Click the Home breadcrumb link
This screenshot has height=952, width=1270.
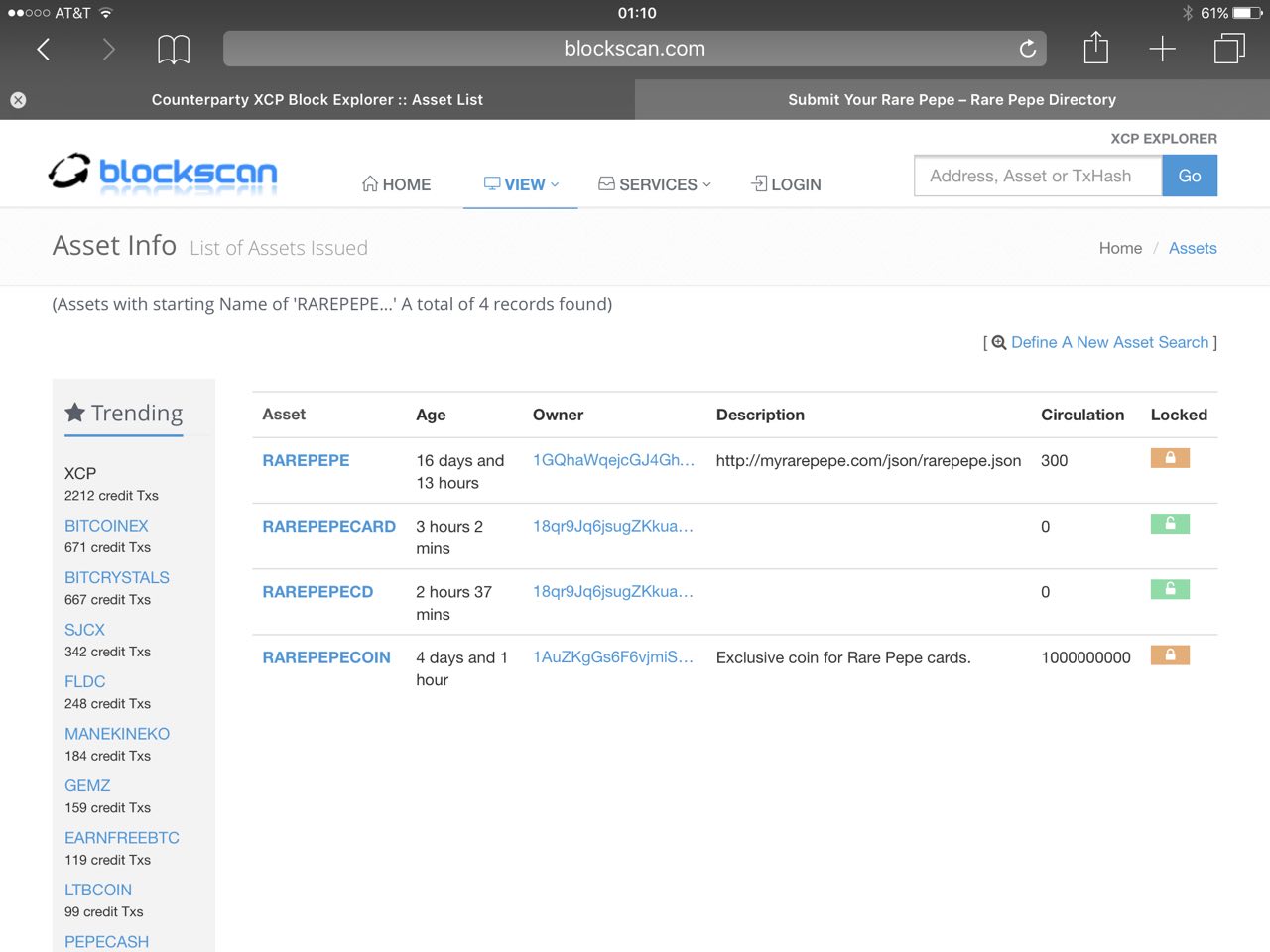1120,248
